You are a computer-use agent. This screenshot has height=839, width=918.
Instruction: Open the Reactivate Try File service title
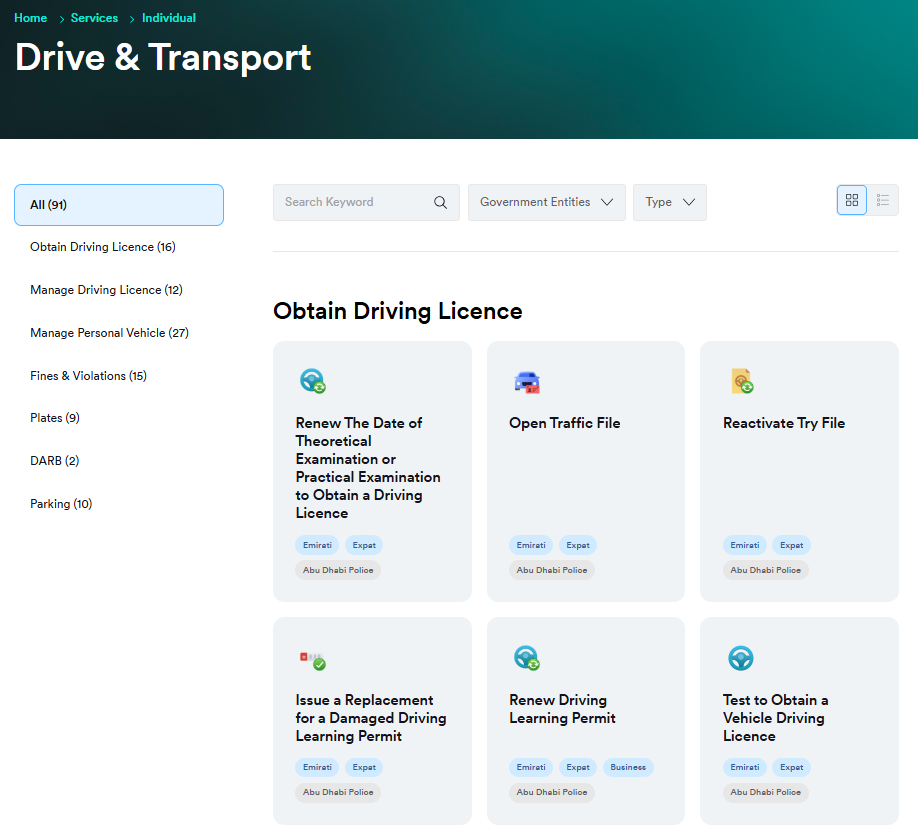coord(783,423)
